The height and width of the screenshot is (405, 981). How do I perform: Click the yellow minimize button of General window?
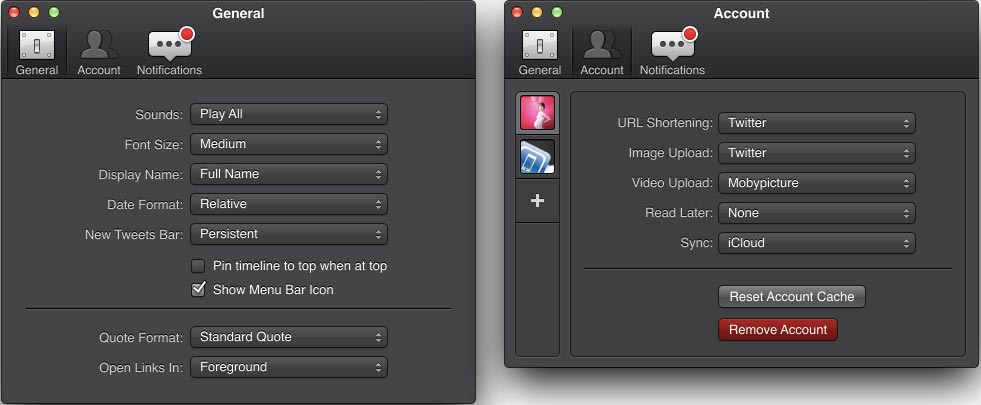tap(34, 12)
